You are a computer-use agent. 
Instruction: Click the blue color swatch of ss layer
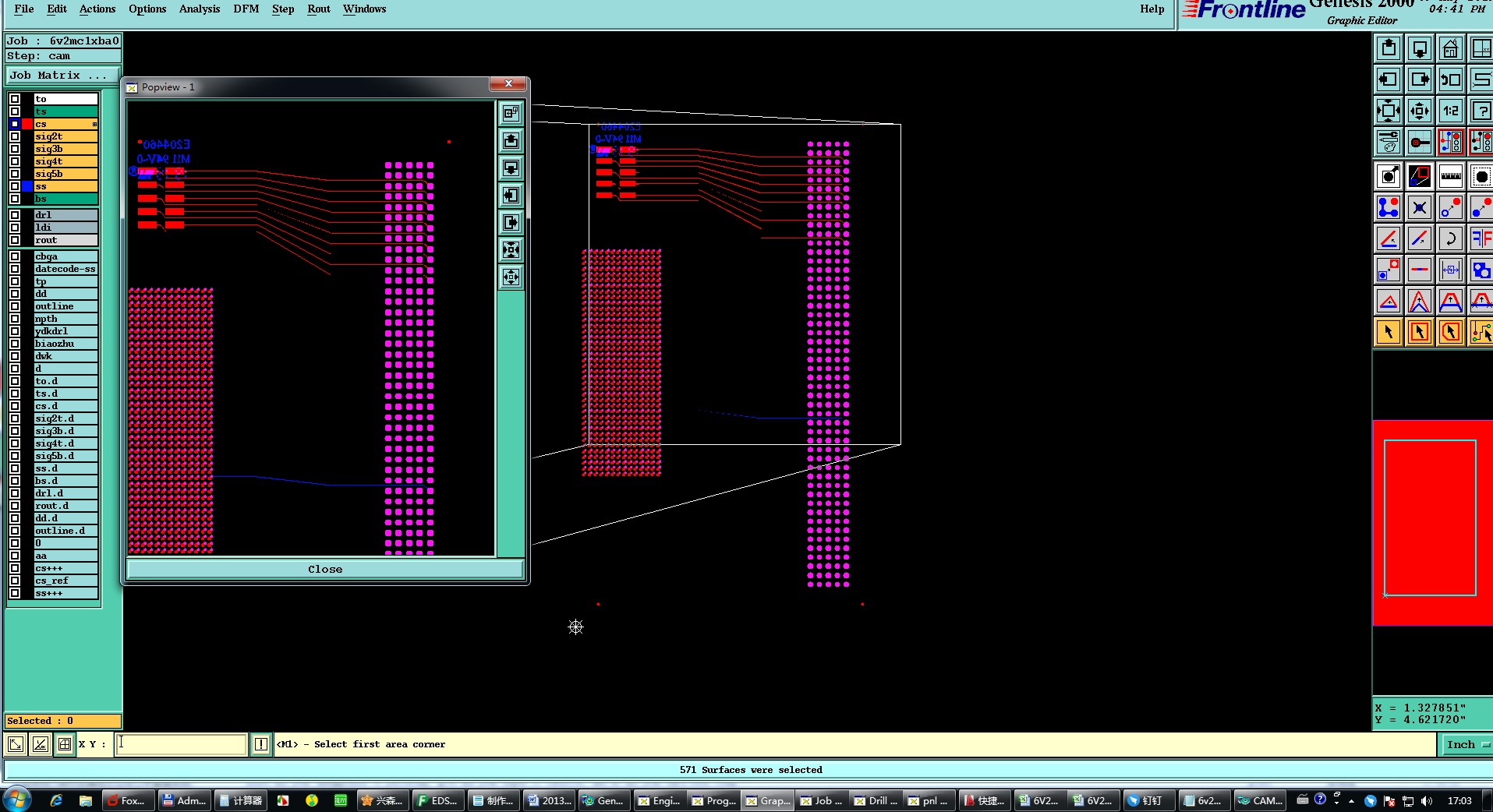pos(27,186)
